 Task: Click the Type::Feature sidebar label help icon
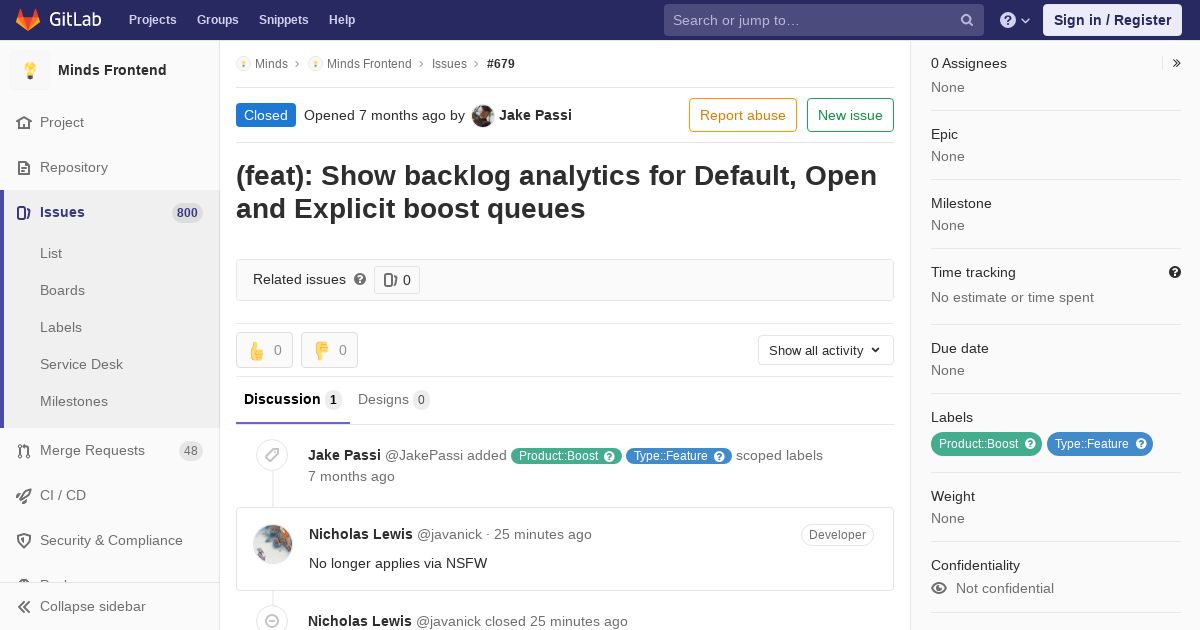click(x=1141, y=444)
